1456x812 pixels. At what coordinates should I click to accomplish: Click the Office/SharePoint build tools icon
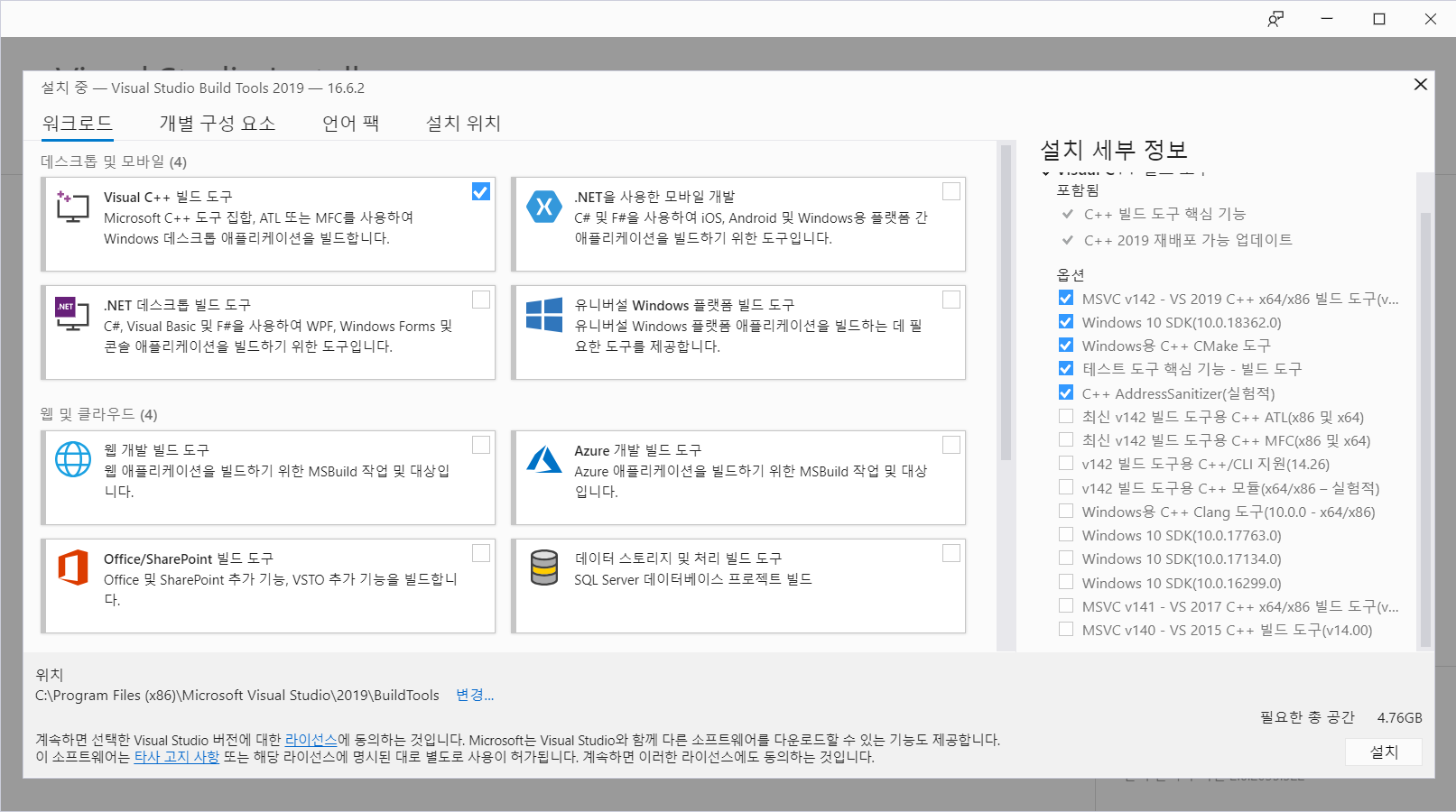[x=73, y=567]
